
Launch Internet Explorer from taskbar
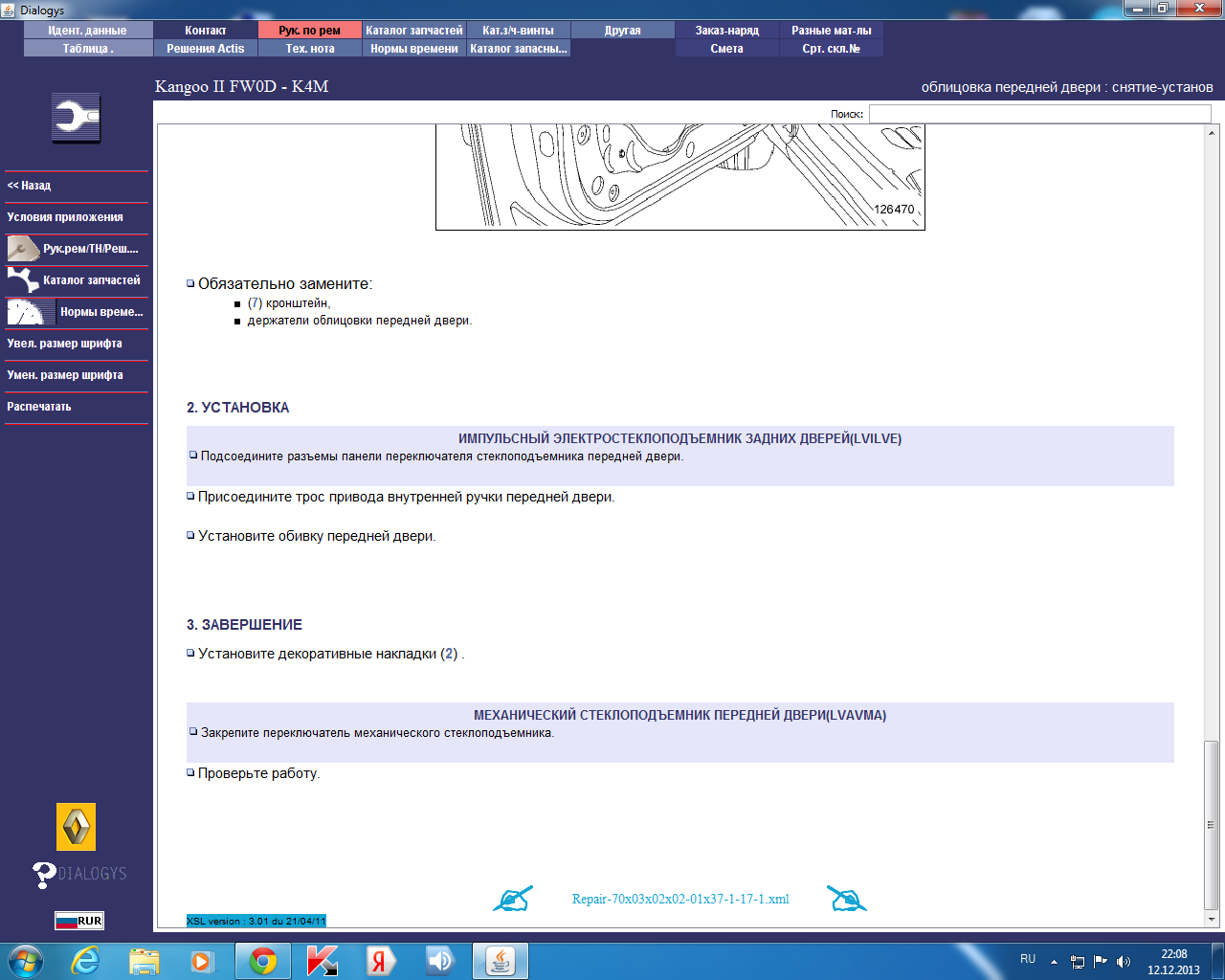point(86,961)
